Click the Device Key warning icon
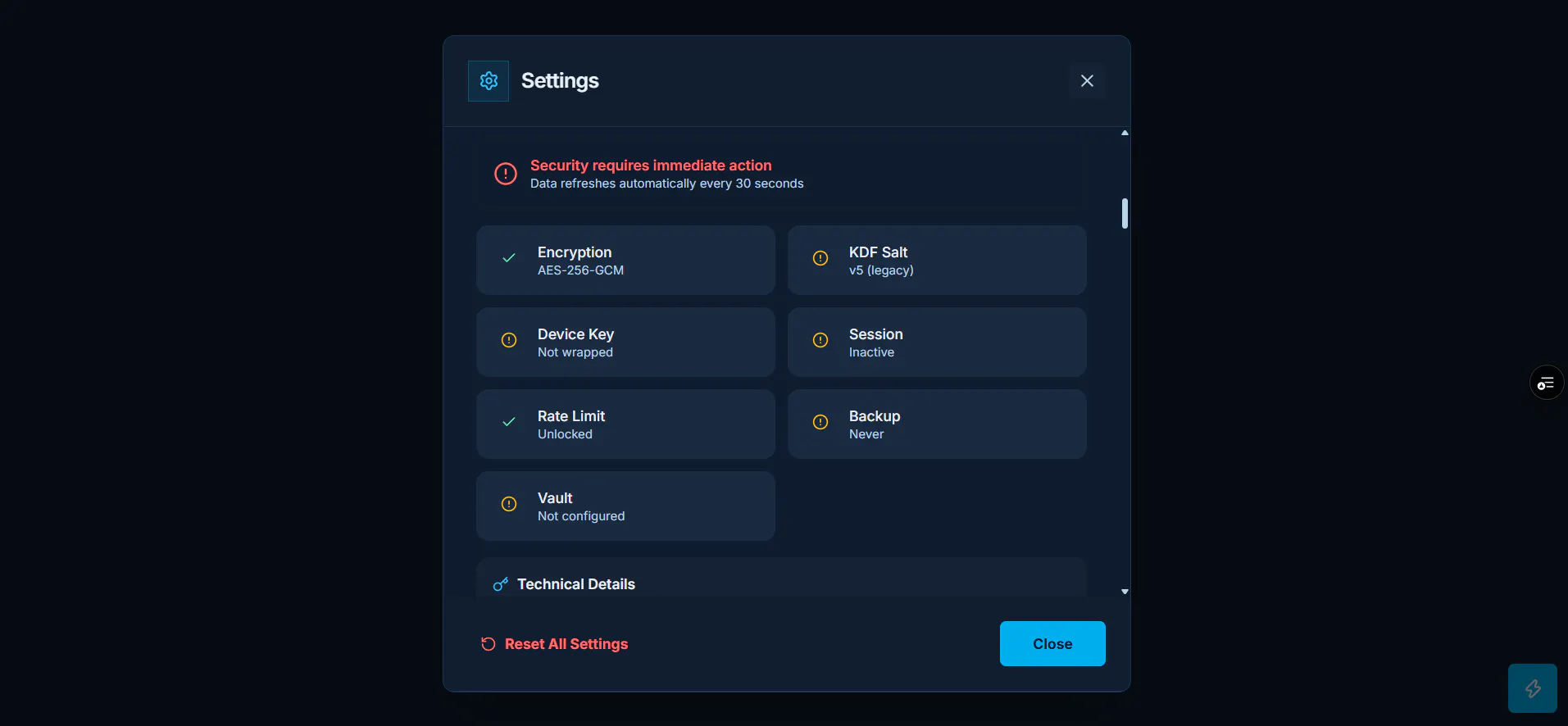The width and height of the screenshot is (1568, 726). (509, 340)
